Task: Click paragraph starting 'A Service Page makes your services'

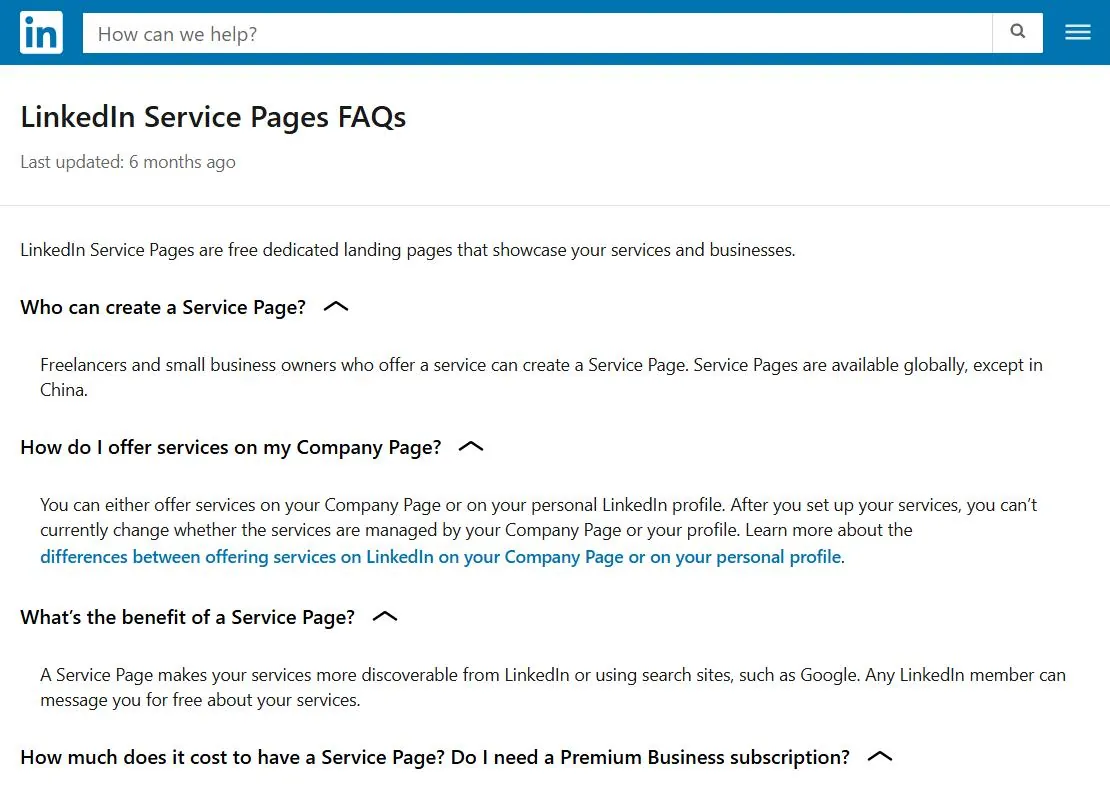Action: pos(553,687)
